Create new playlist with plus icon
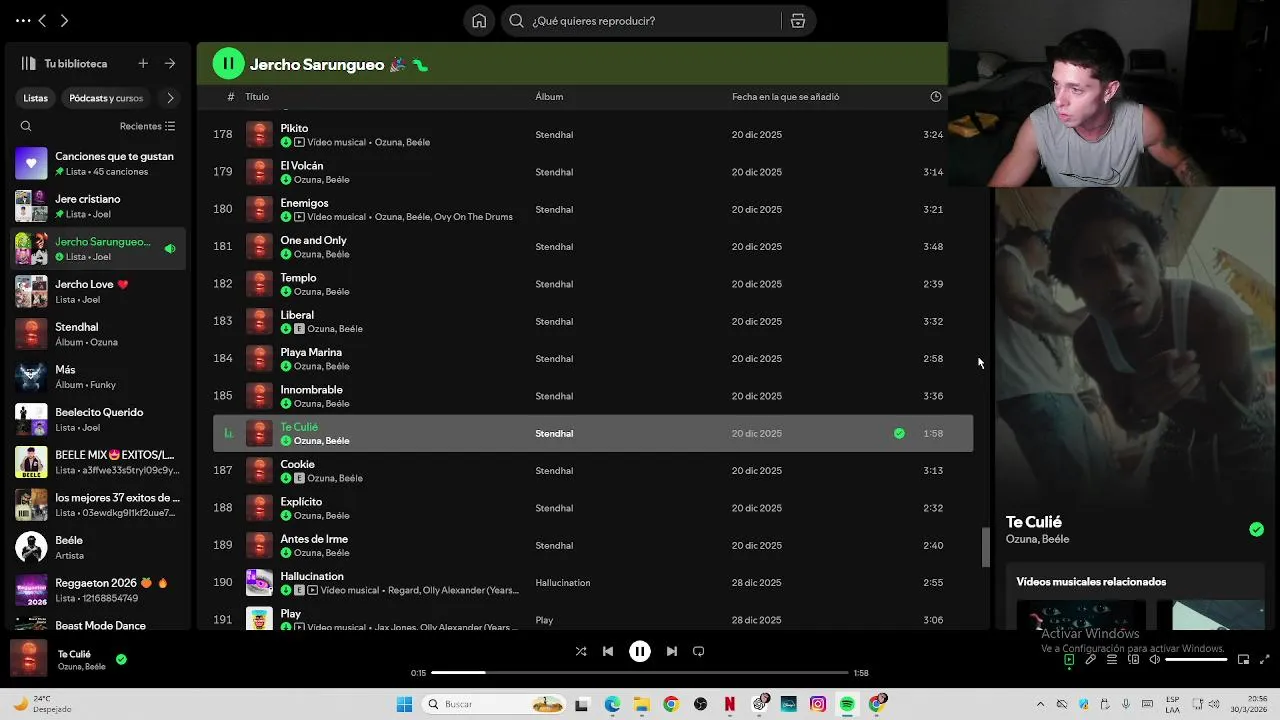The height and width of the screenshot is (720, 1280). [143, 63]
